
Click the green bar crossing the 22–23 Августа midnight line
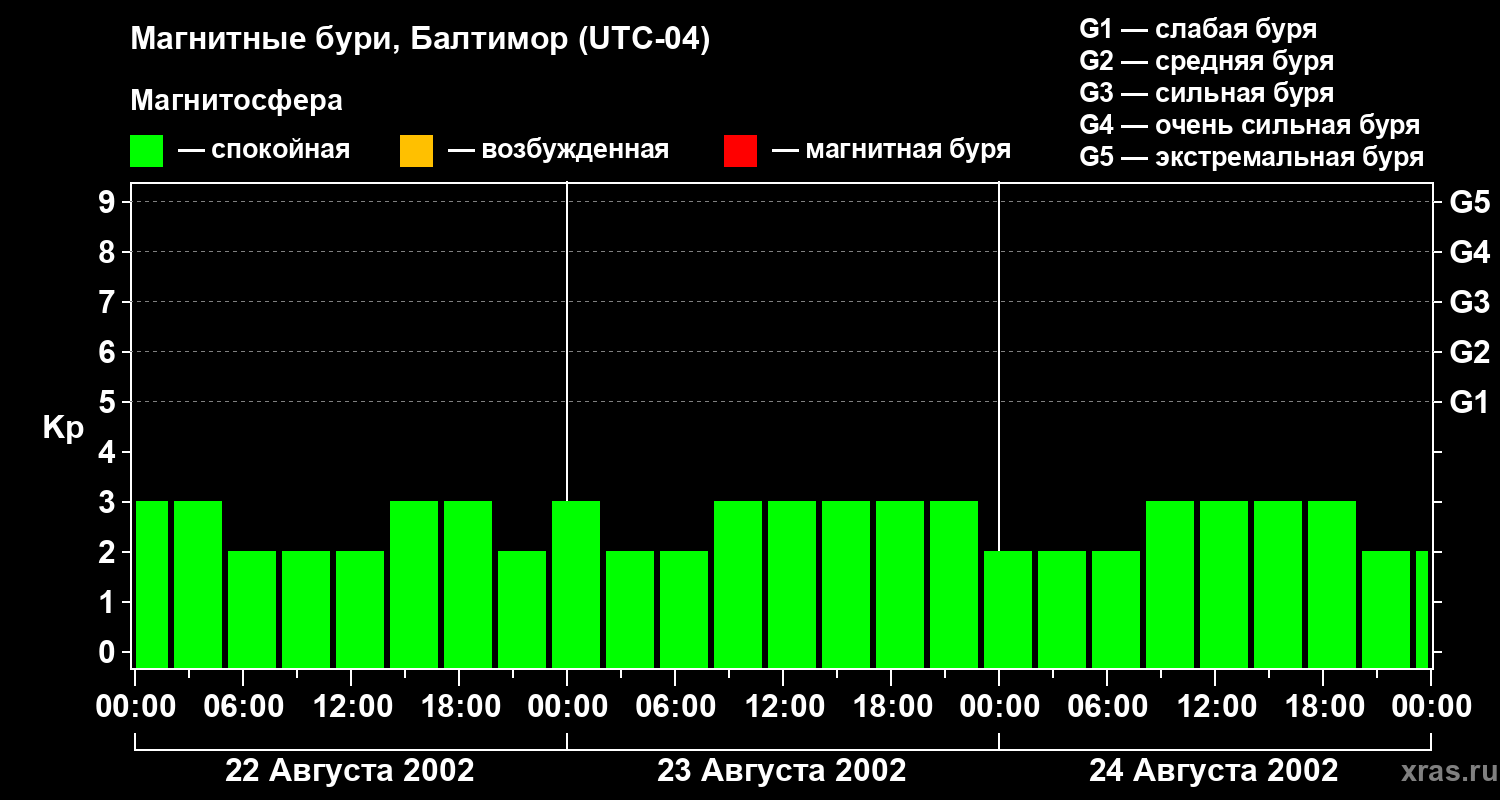(576, 584)
